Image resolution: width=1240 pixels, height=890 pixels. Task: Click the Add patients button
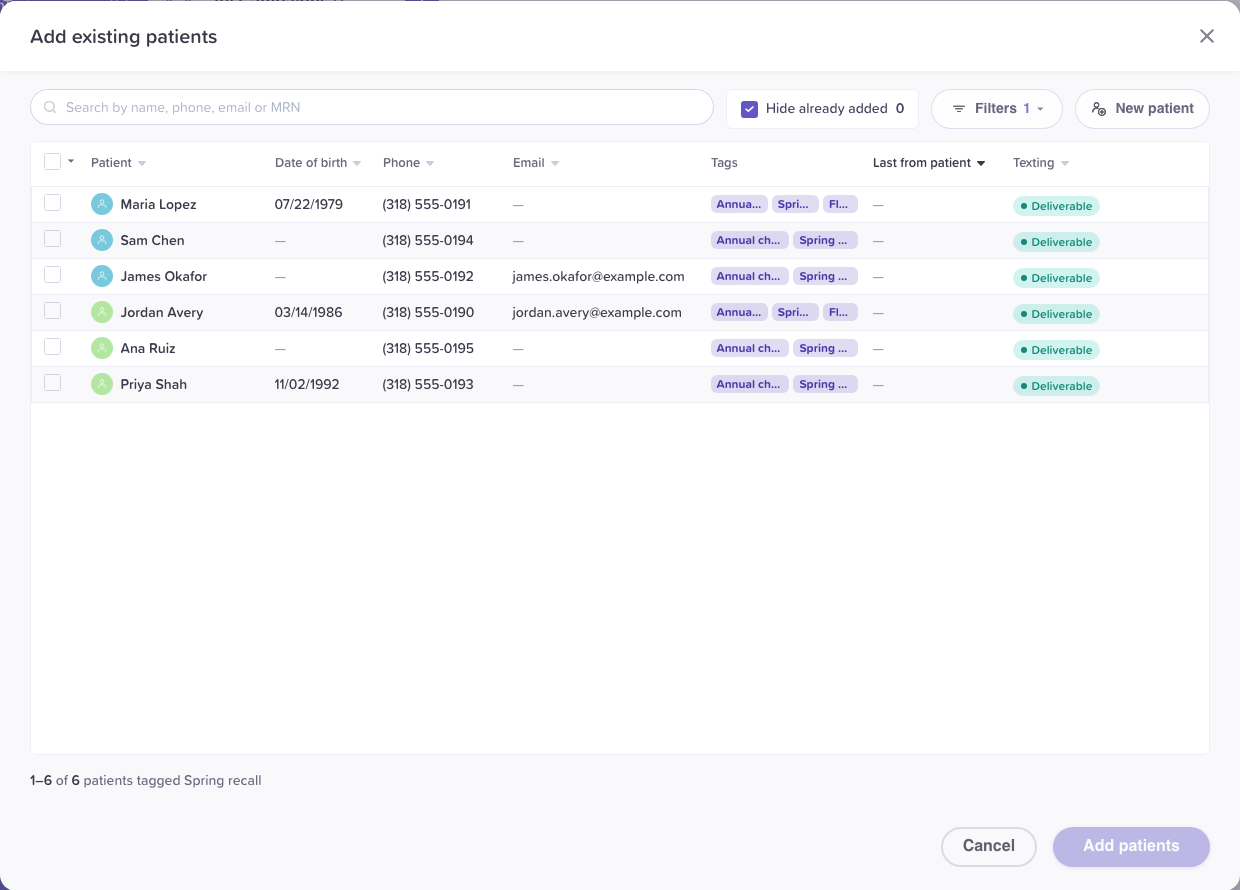1131,846
